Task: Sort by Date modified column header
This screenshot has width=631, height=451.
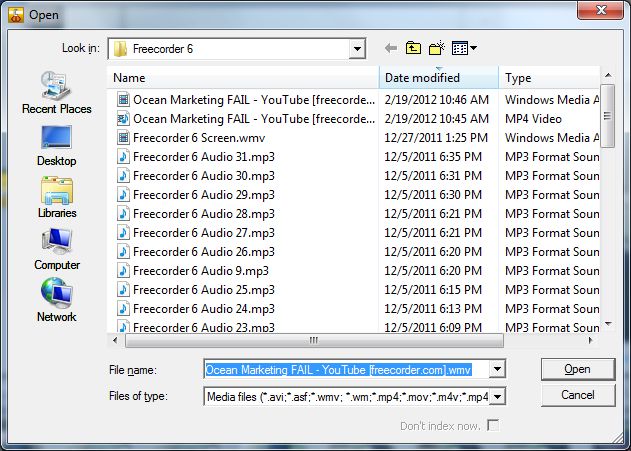Action: click(439, 78)
